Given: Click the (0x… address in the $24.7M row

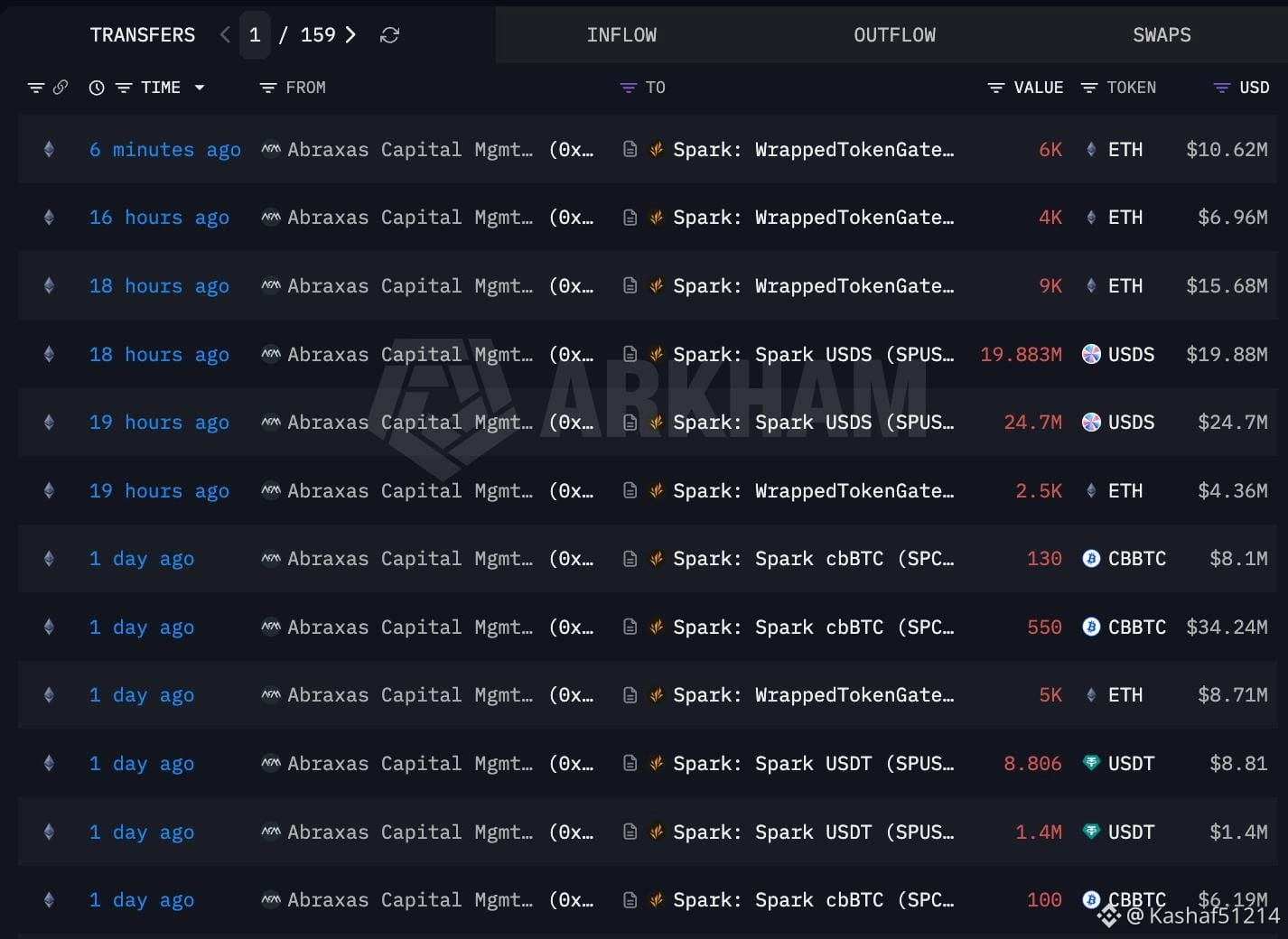Looking at the screenshot, I should tap(571, 423).
